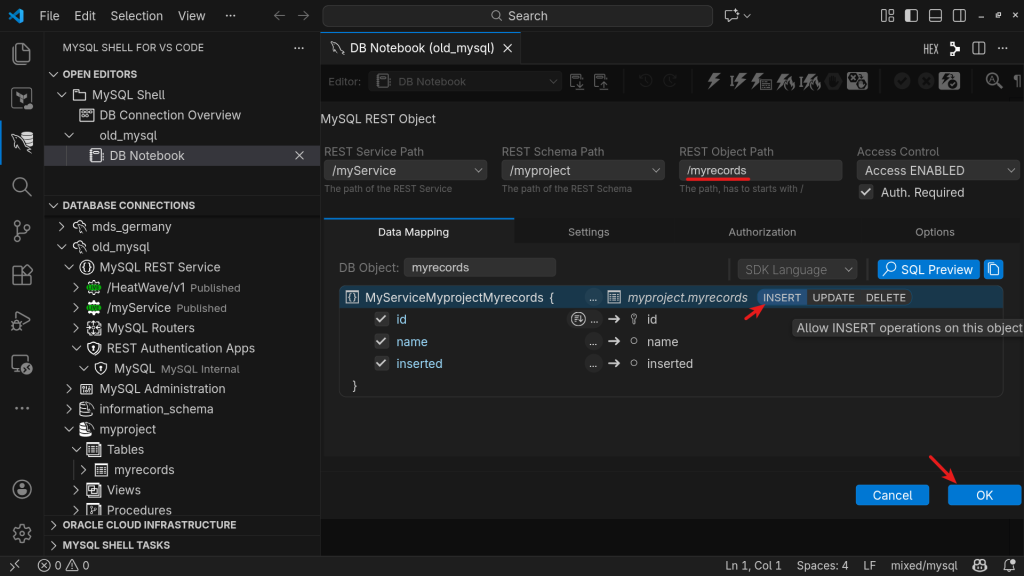Open the REST Service Path dropdown
The image size is (1024, 576).
coord(408,171)
